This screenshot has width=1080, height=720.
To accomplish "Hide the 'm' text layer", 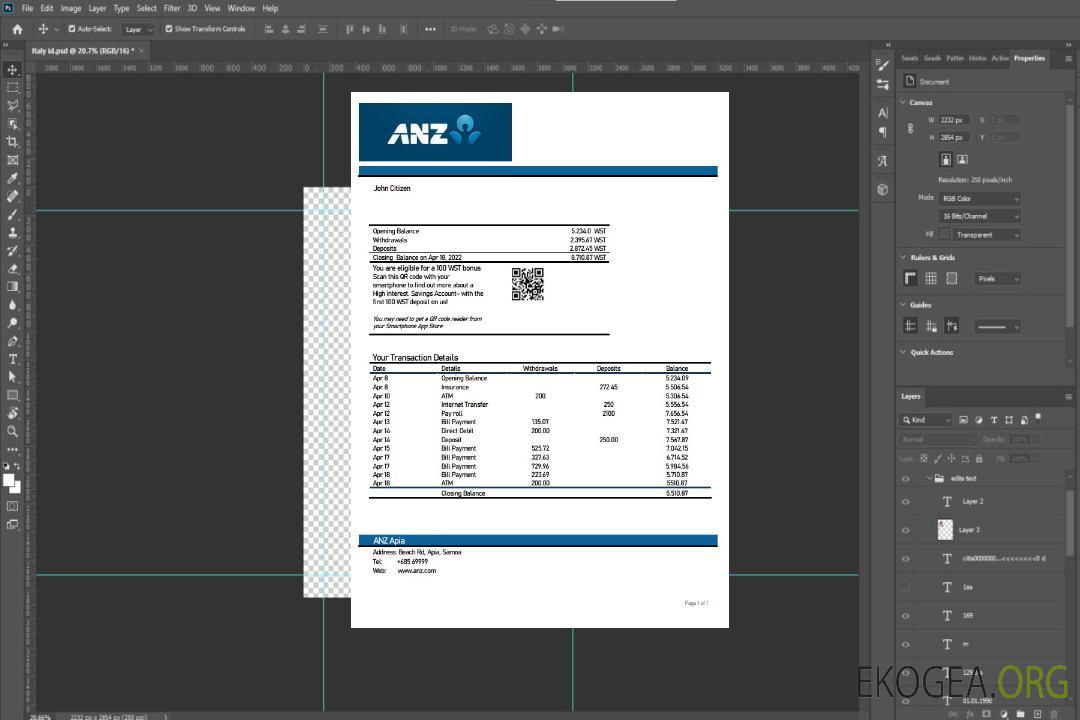I will coord(906,645).
